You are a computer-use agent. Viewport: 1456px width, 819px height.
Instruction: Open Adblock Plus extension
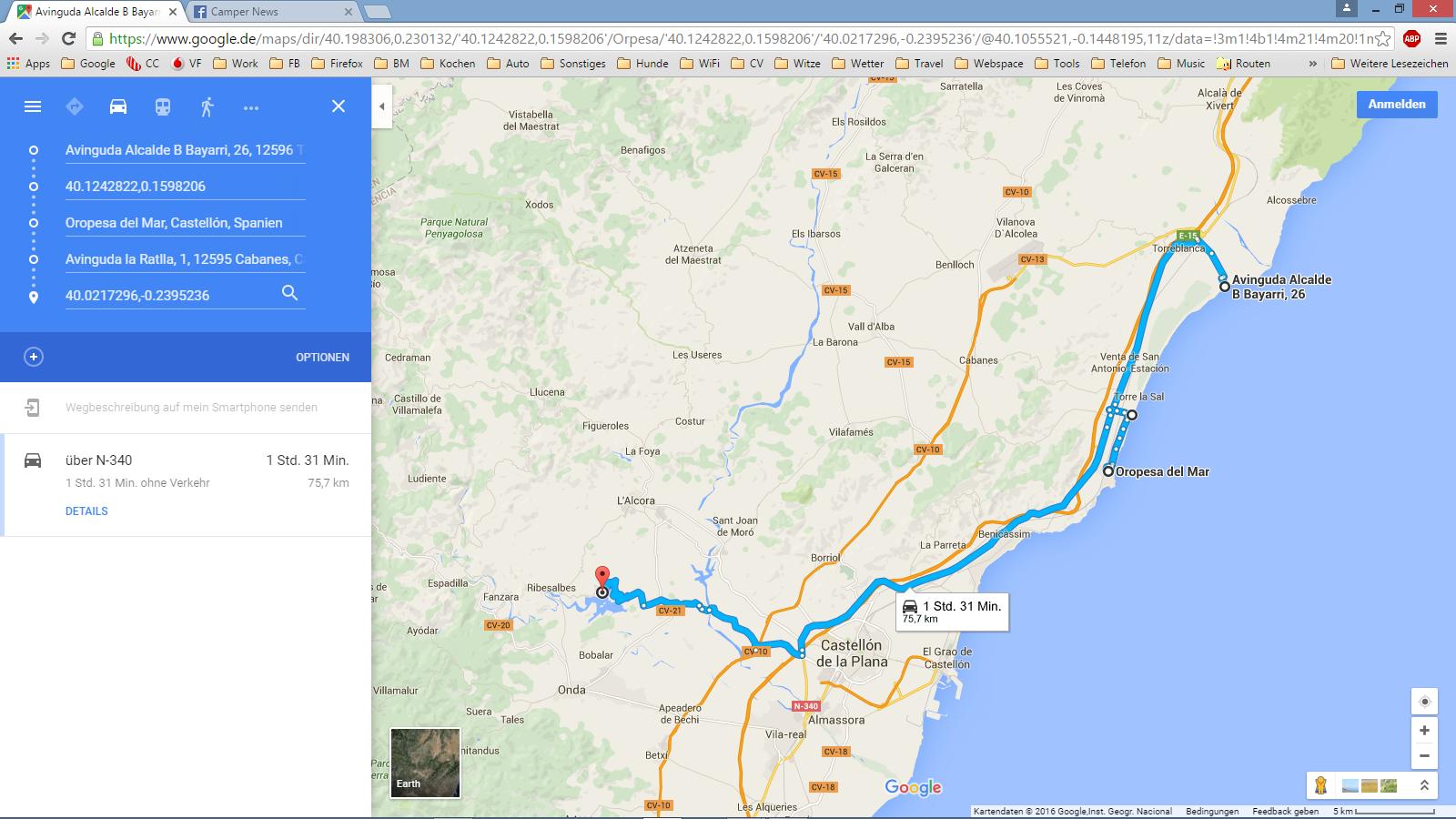(1411, 38)
